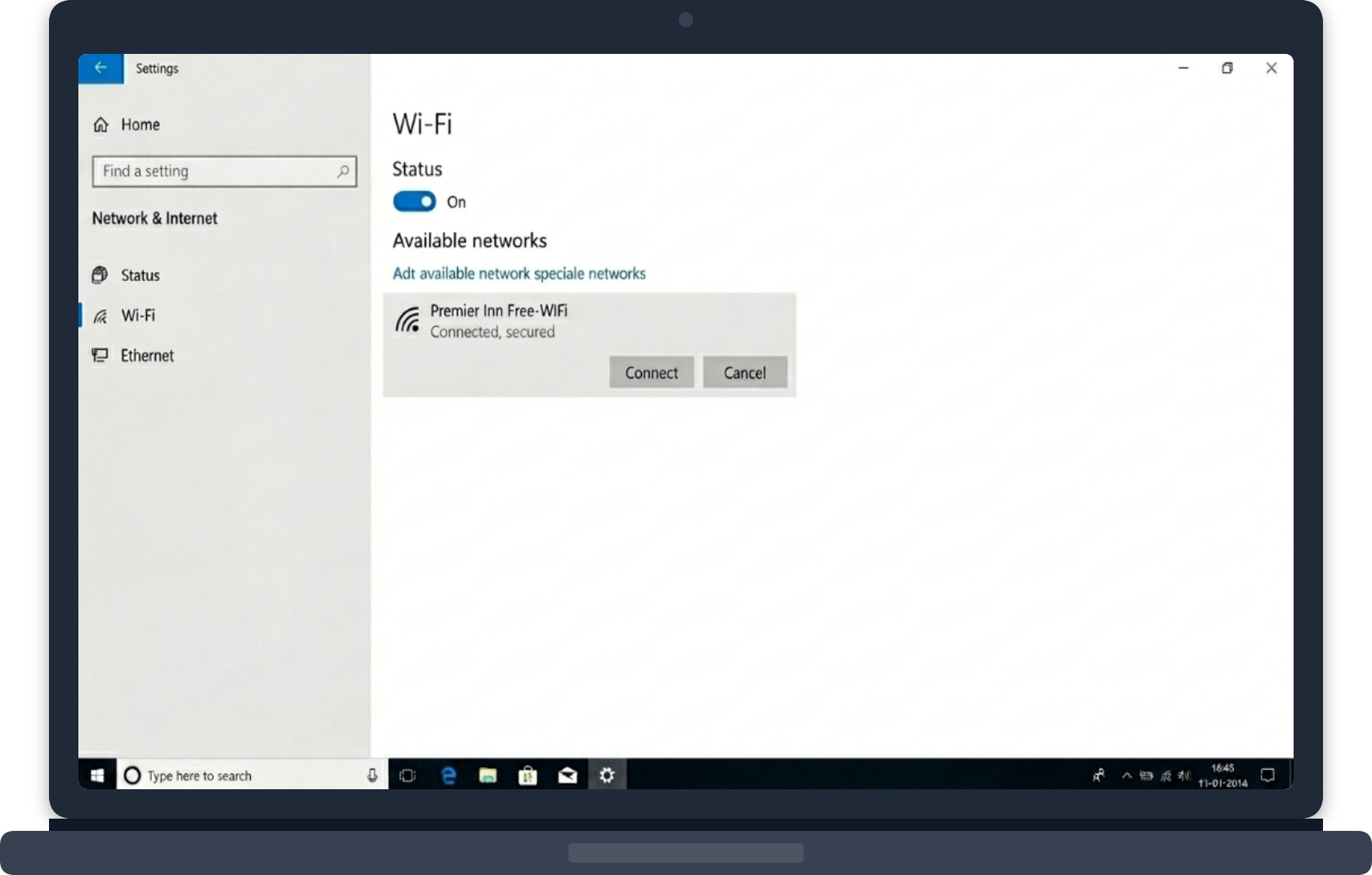Launch Microsoft Edge from the taskbar
1372x875 pixels.
(x=448, y=775)
